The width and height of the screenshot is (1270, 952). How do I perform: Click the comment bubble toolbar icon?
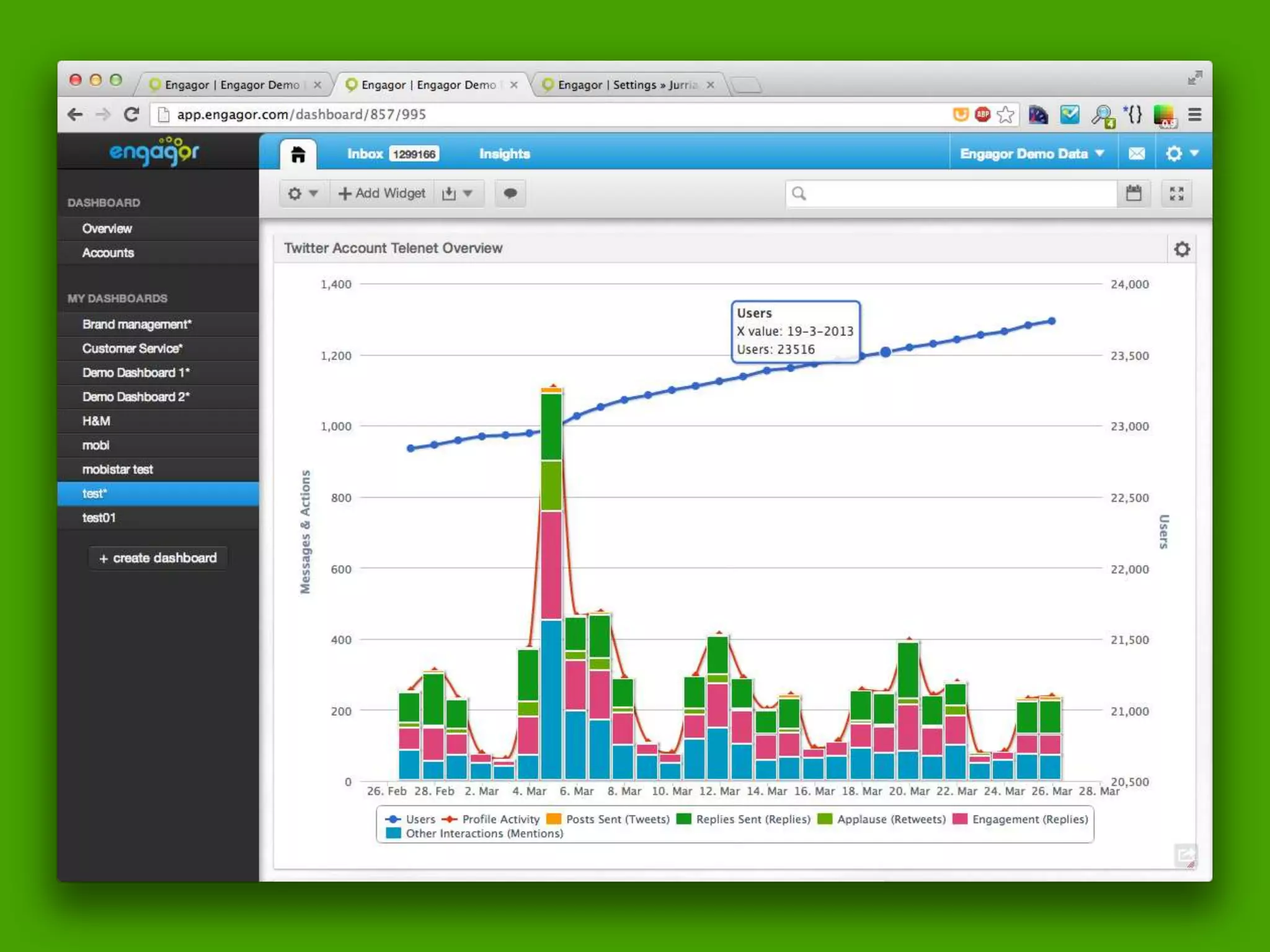click(x=510, y=193)
